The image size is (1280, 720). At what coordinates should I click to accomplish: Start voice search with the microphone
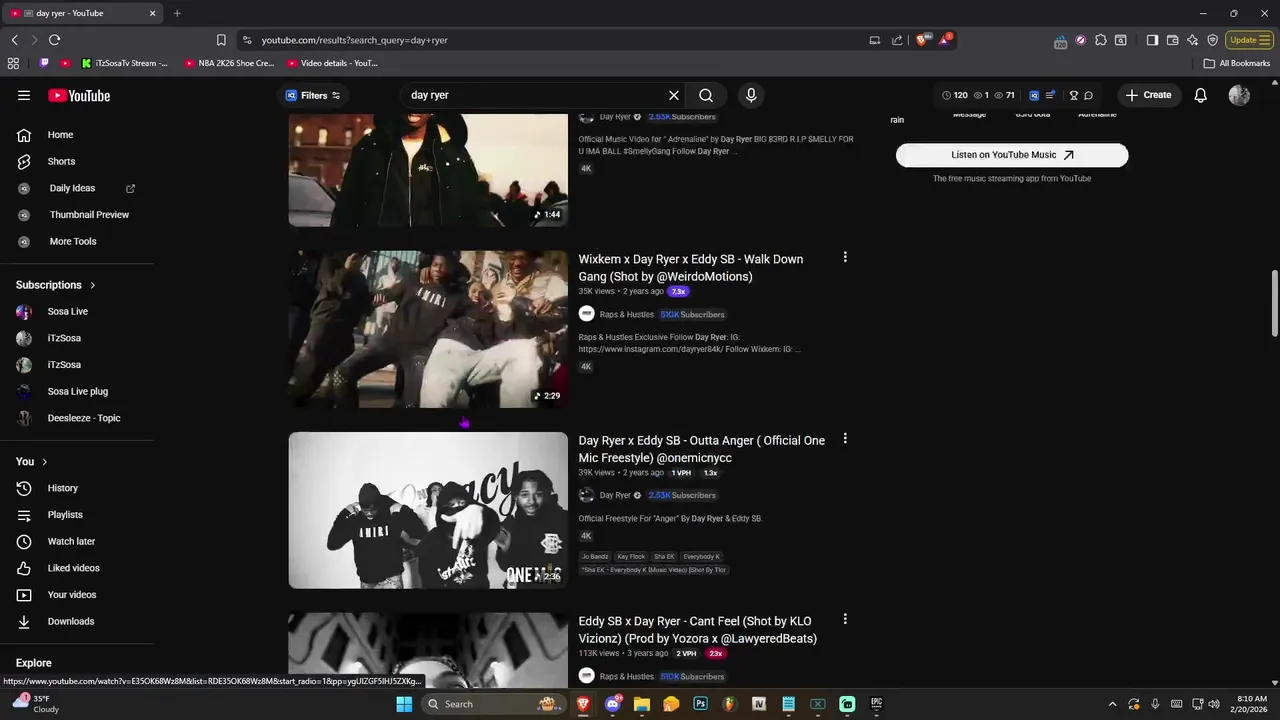click(751, 95)
